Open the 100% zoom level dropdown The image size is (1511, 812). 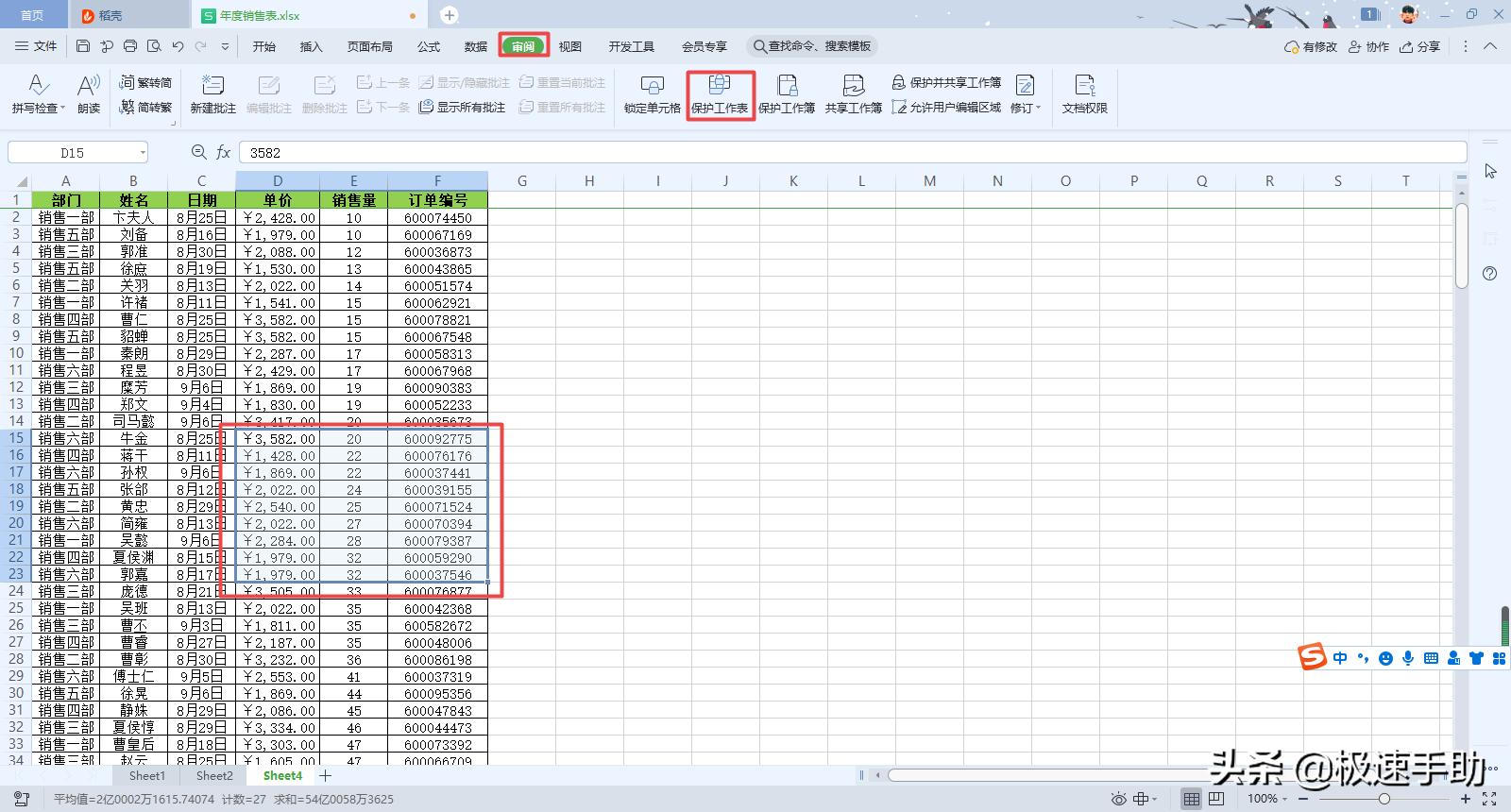pyautogui.click(x=1267, y=799)
